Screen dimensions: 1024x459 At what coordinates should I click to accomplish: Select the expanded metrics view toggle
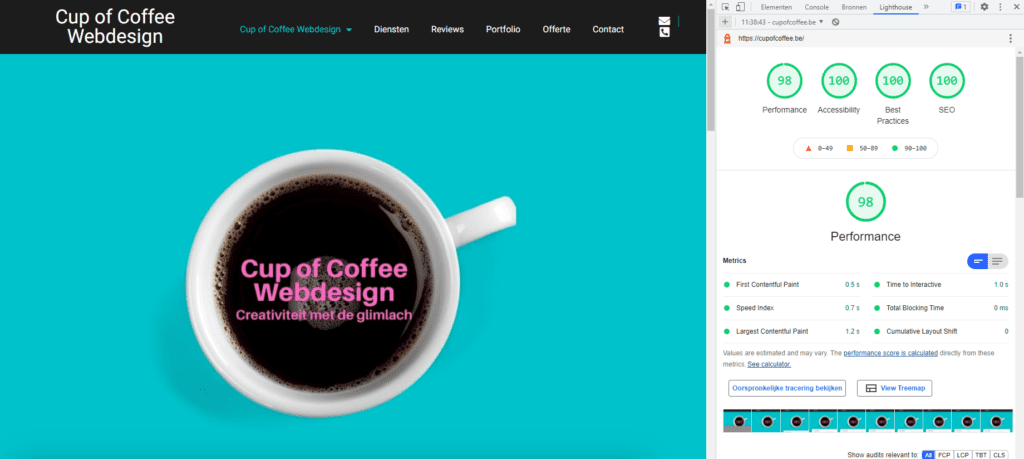[997, 261]
